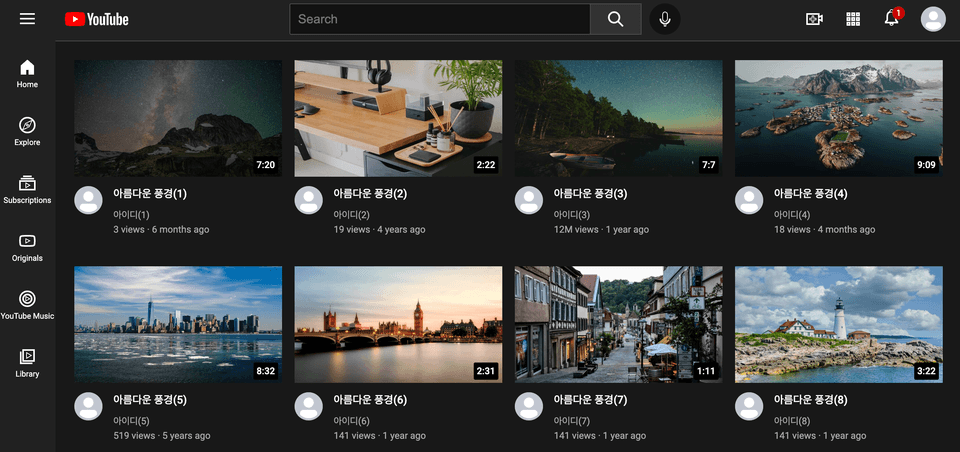Click the YouTube logo
Viewport: 960px width, 452px height.
tap(97, 20)
